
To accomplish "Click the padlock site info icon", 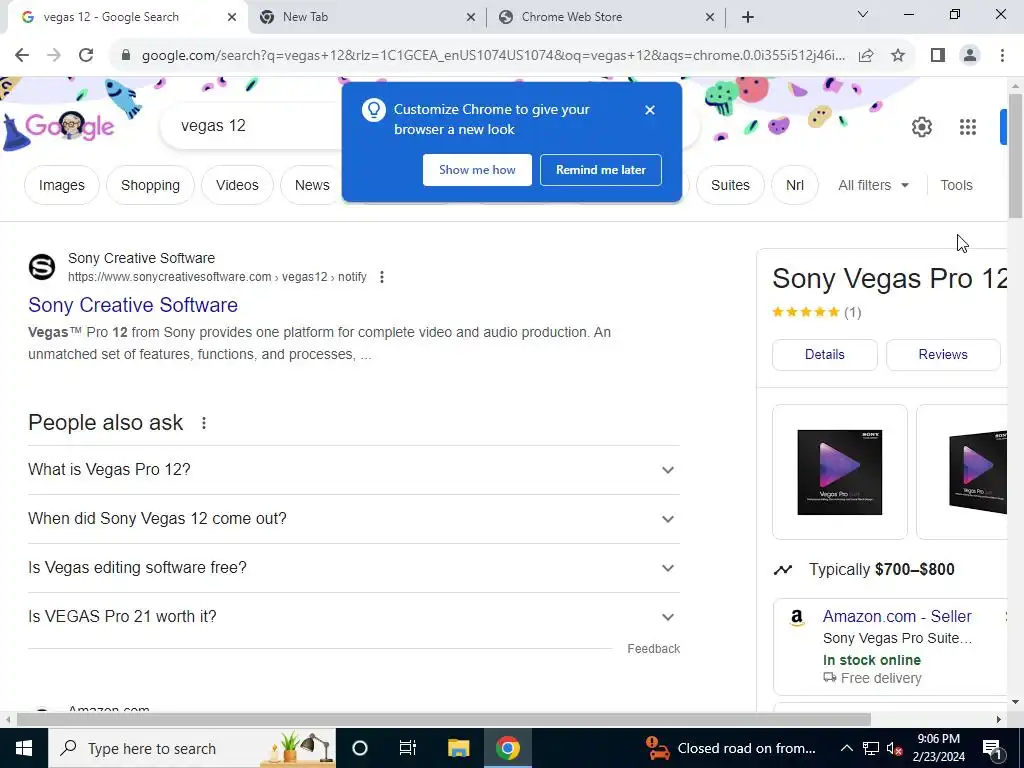I will (x=126, y=56).
